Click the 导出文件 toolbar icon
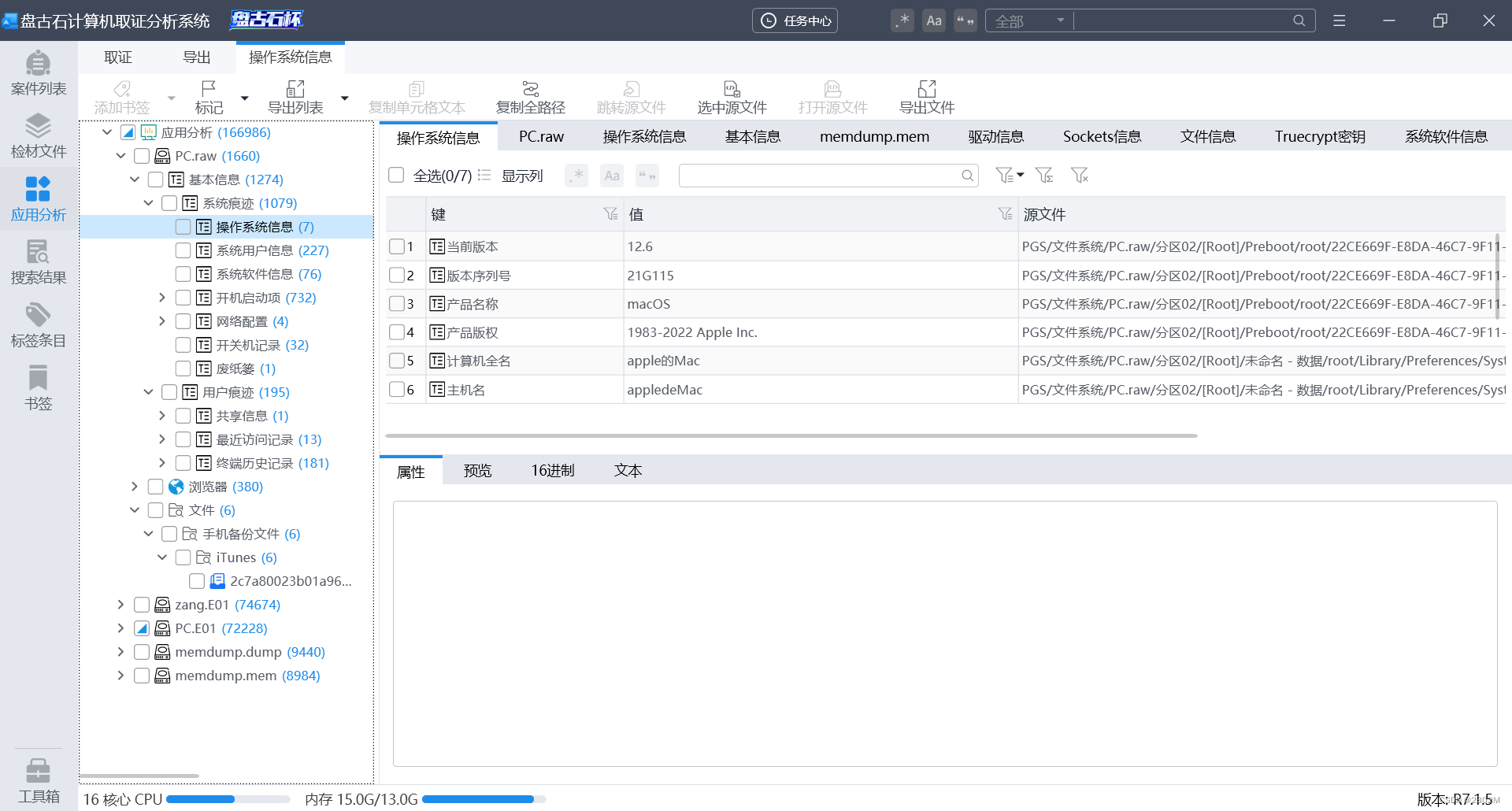Viewport: 1512px width, 811px height. click(927, 88)
